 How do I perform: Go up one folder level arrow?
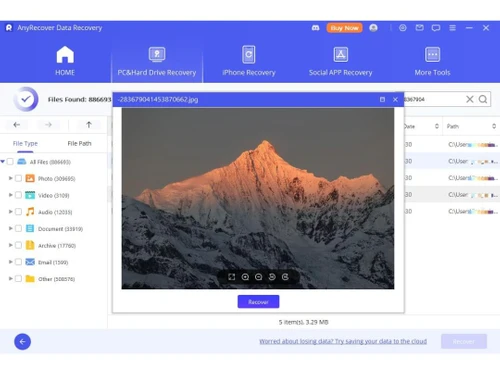click(x=89, y=125)
